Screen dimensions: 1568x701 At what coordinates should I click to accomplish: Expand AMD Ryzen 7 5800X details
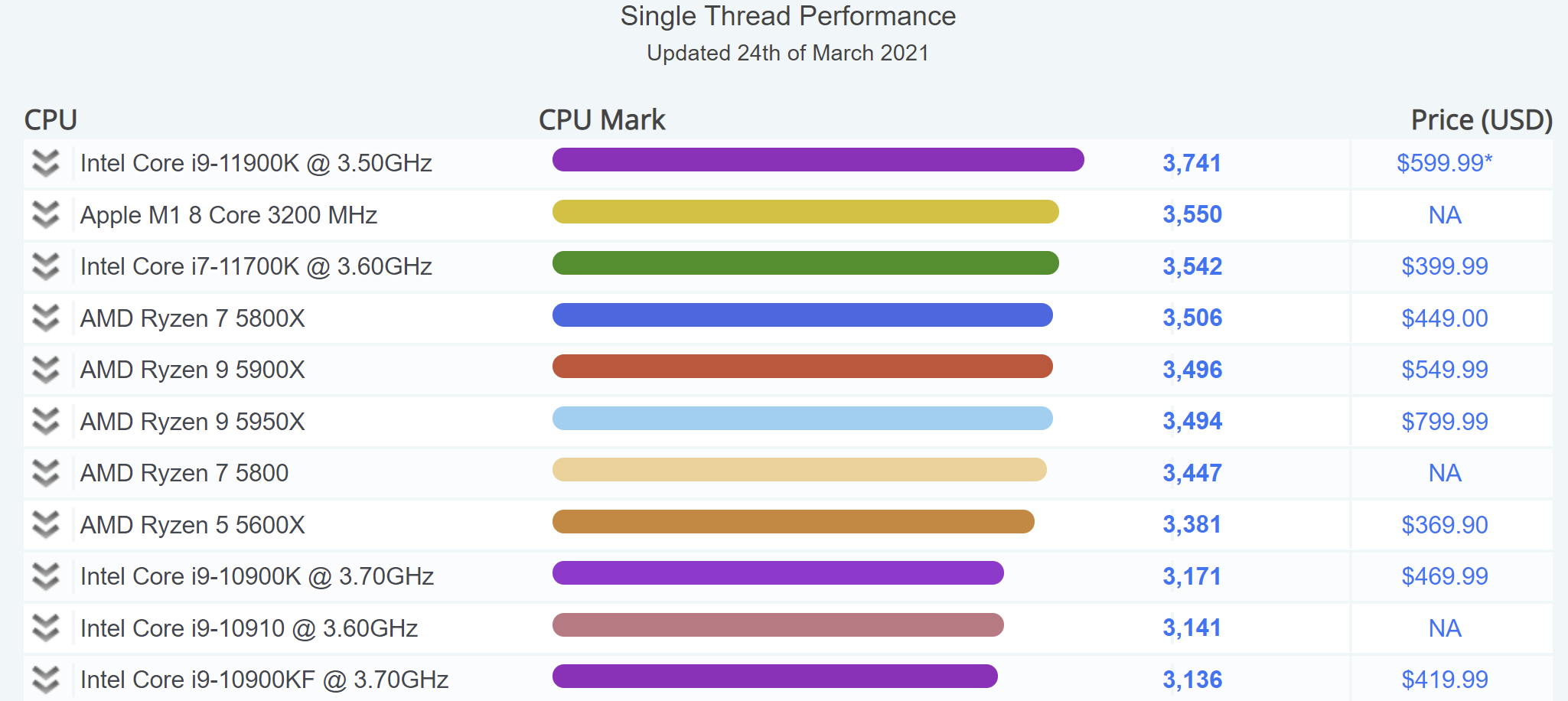pyautogui.click(x=46, y=318)
